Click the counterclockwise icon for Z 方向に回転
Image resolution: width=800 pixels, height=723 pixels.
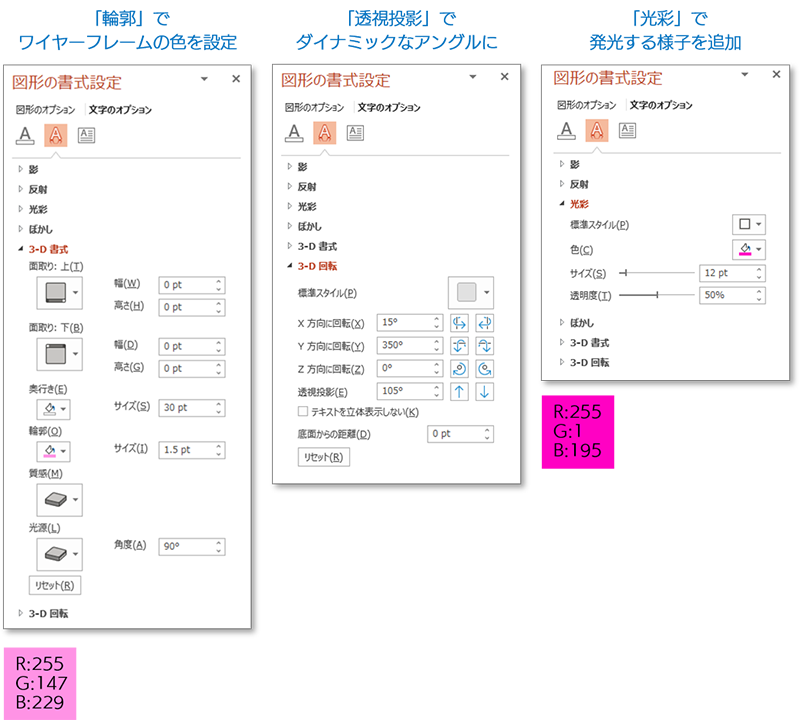[486, 369]
